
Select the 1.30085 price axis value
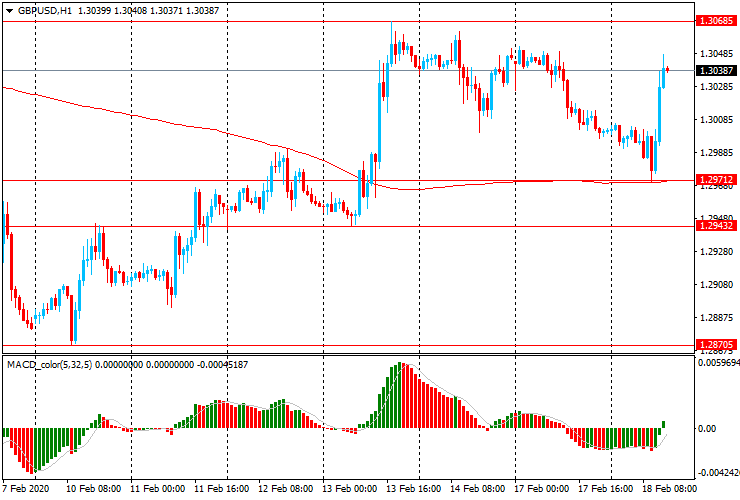tap(717, 120)
